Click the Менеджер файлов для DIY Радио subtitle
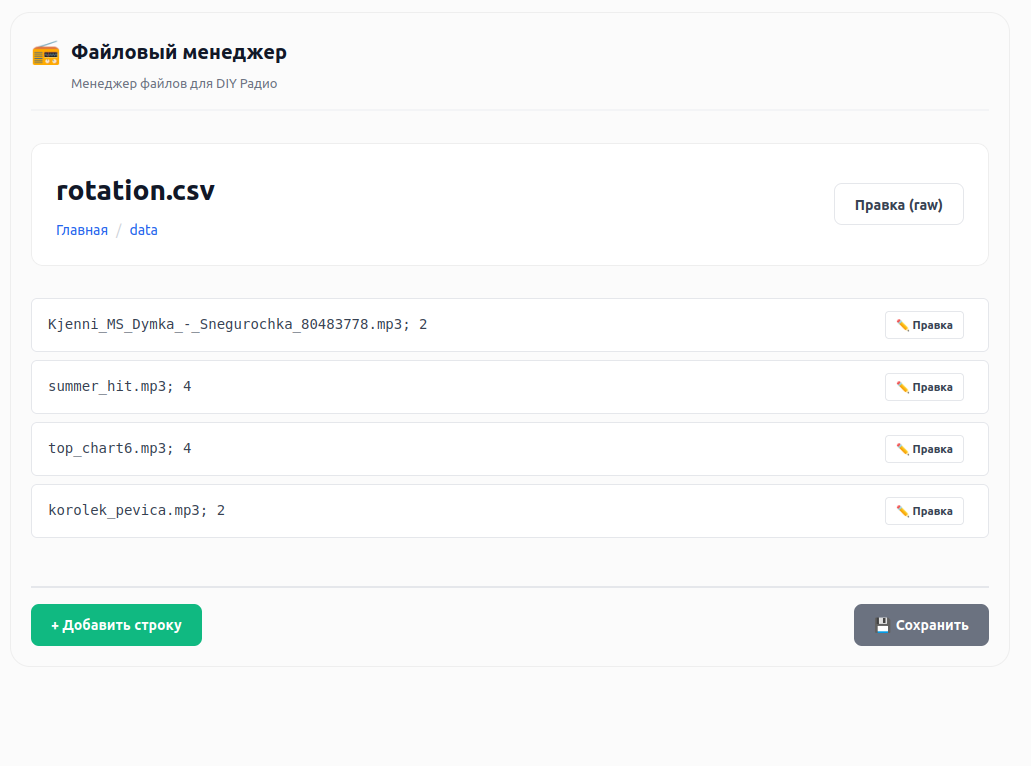 [x=174, y=84]
